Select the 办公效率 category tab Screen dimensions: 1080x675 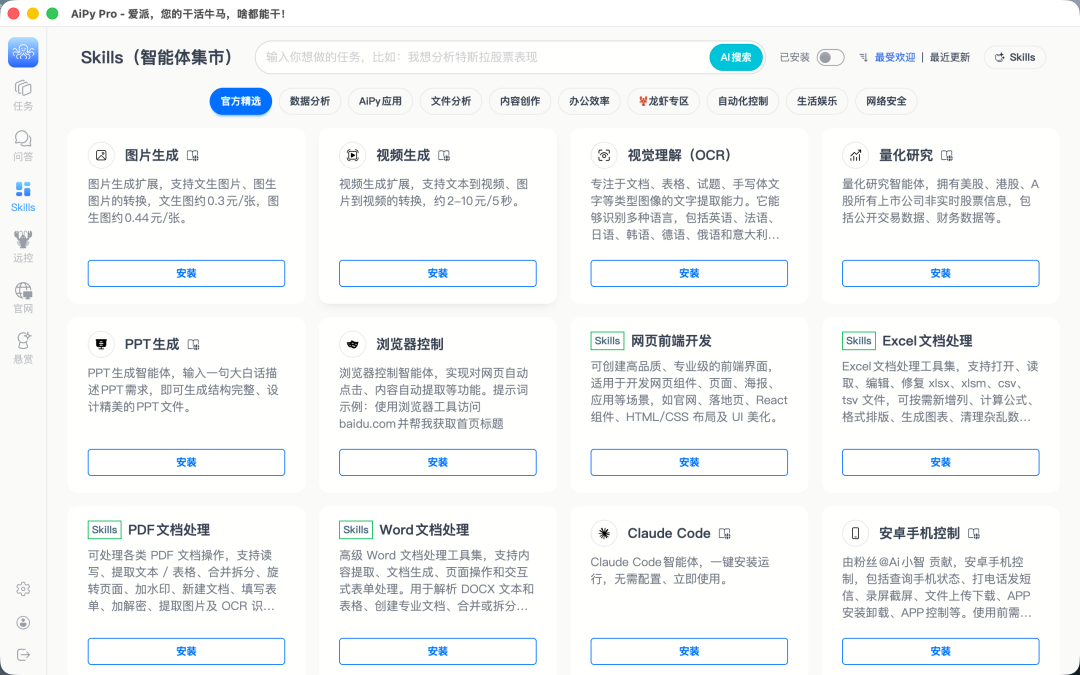pyautogui.click(x=589, y=101)
